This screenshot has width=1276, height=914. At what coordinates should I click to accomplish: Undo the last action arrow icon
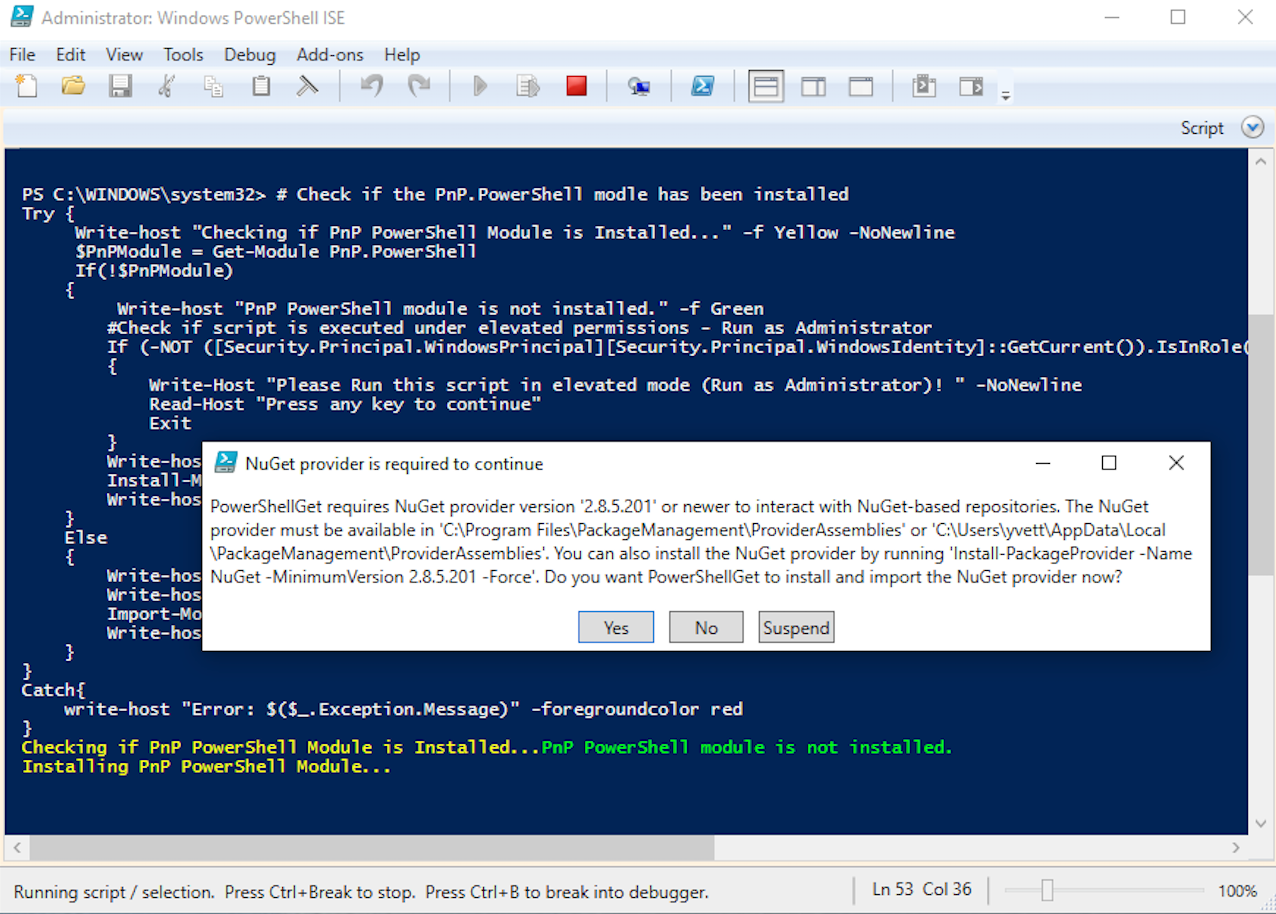[x=371, y=86]
